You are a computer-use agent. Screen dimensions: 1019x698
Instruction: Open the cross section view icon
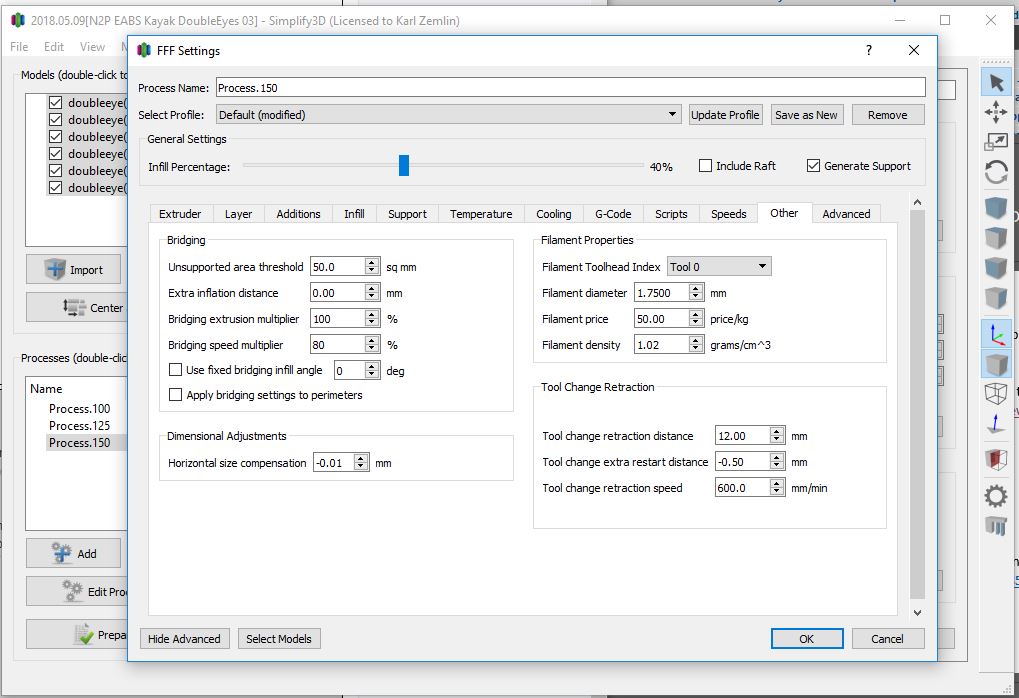(x=996, y=459)
